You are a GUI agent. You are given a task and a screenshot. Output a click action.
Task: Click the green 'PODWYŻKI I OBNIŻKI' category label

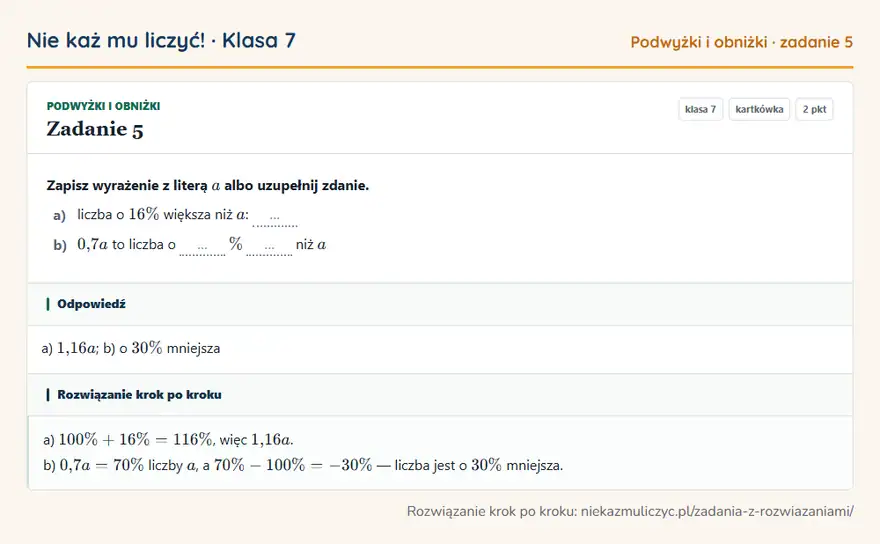[103, 106]
